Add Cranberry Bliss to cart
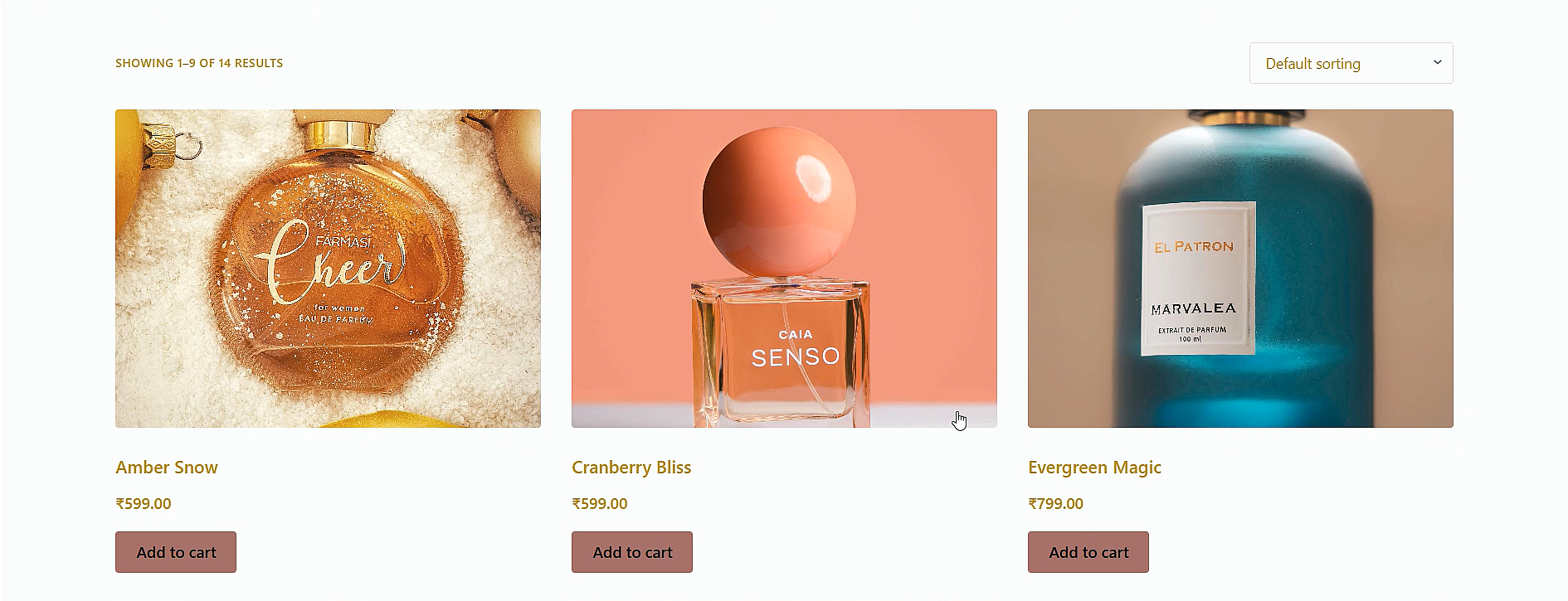 [x=632, y=552]
